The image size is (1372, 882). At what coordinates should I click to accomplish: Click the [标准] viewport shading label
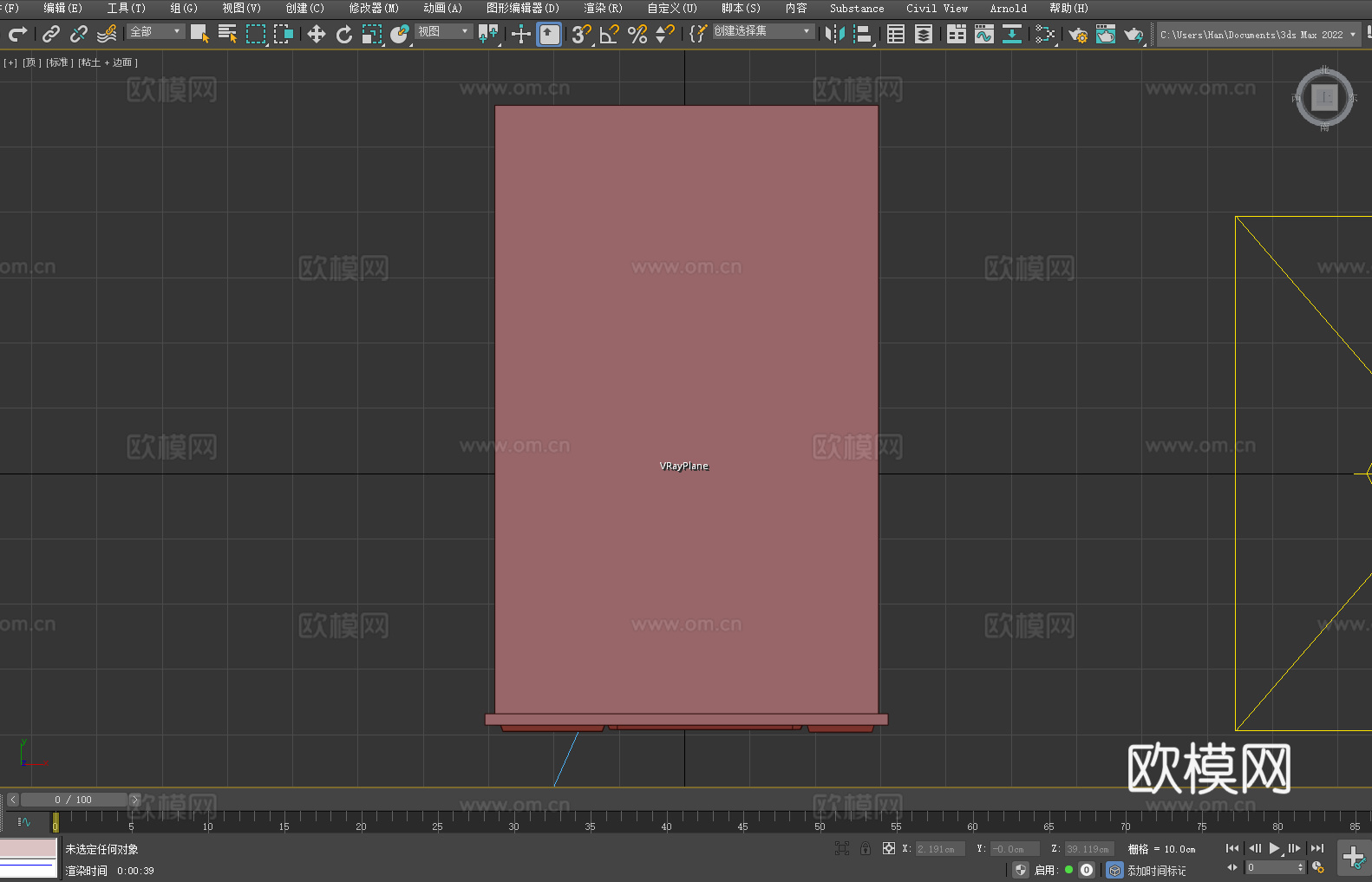pyautogui.click(x=60, y=62)
